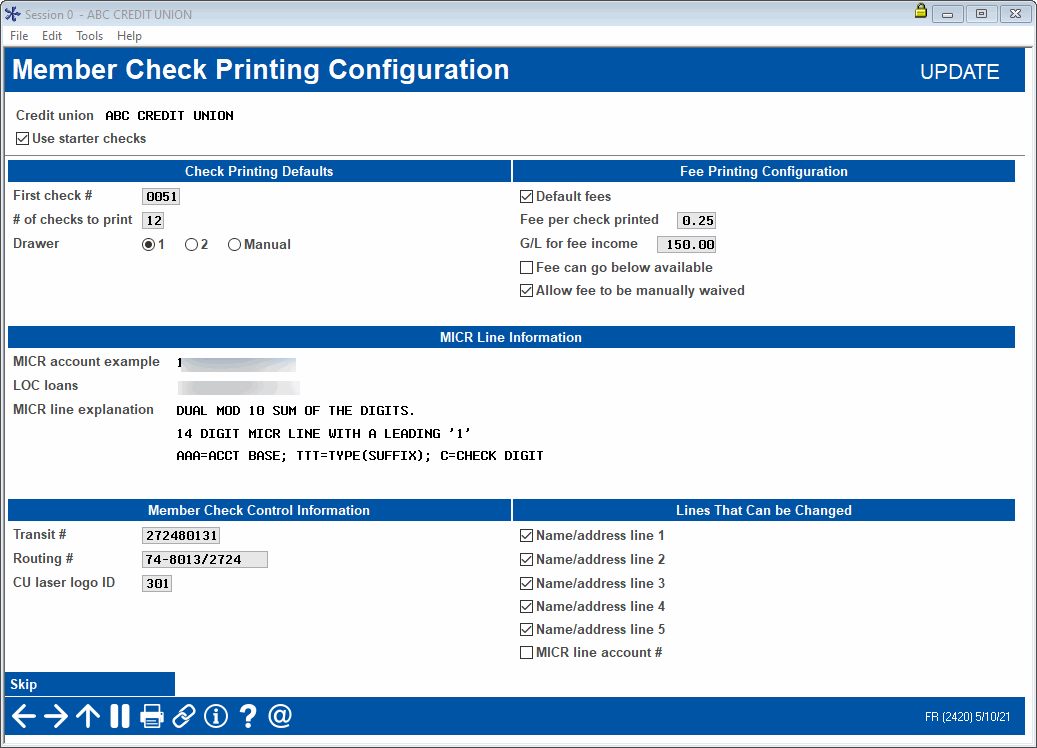Click the forward arrow navigation icon
Screen dimensions: 1037x748
coord(55,715)
